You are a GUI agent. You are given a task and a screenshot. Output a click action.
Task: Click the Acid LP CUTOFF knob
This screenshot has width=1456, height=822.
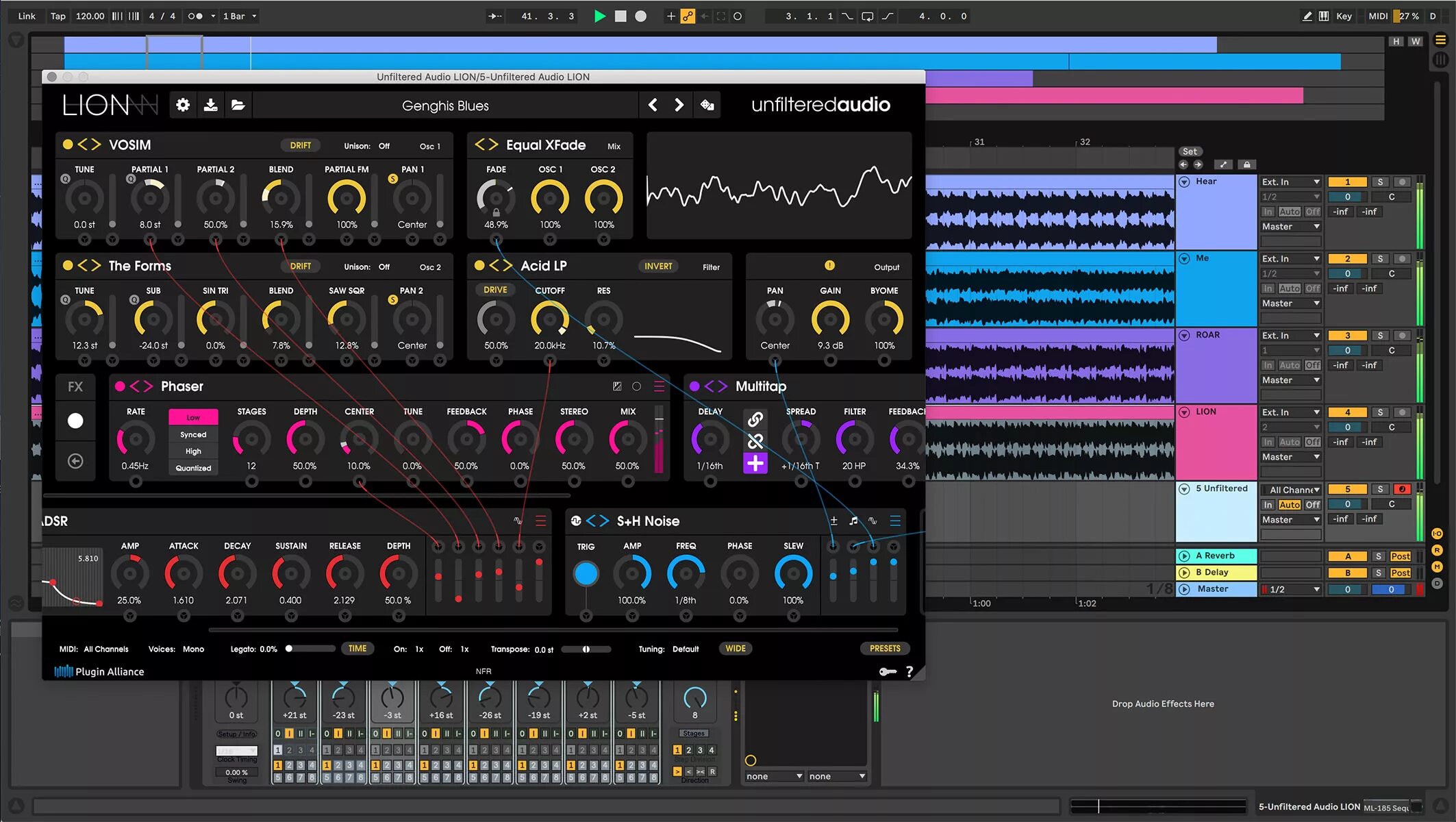pos(549,319)
